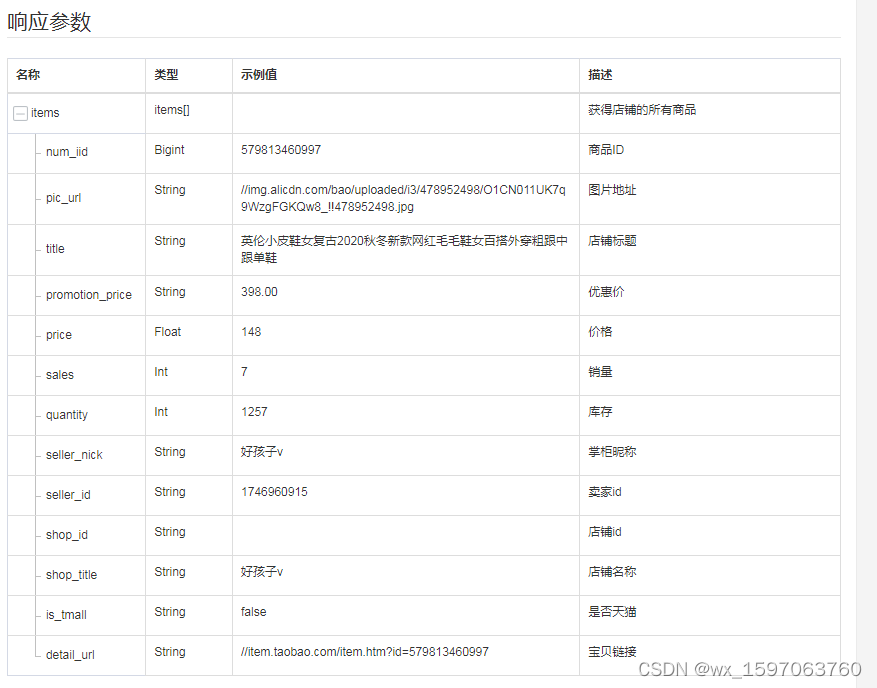Click 好孩子v in the shop_title row
The height and width of the screenshot is (688, 877).
pos(262,572)
